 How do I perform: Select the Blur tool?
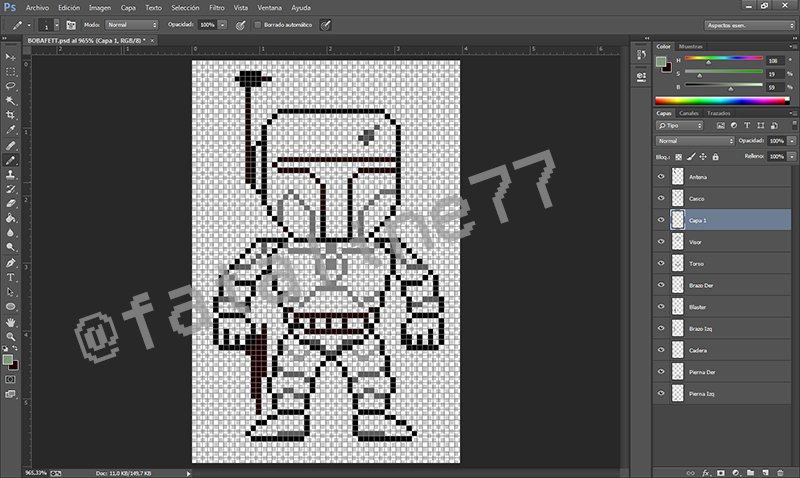pyautogui.click(x=10, y=233)
